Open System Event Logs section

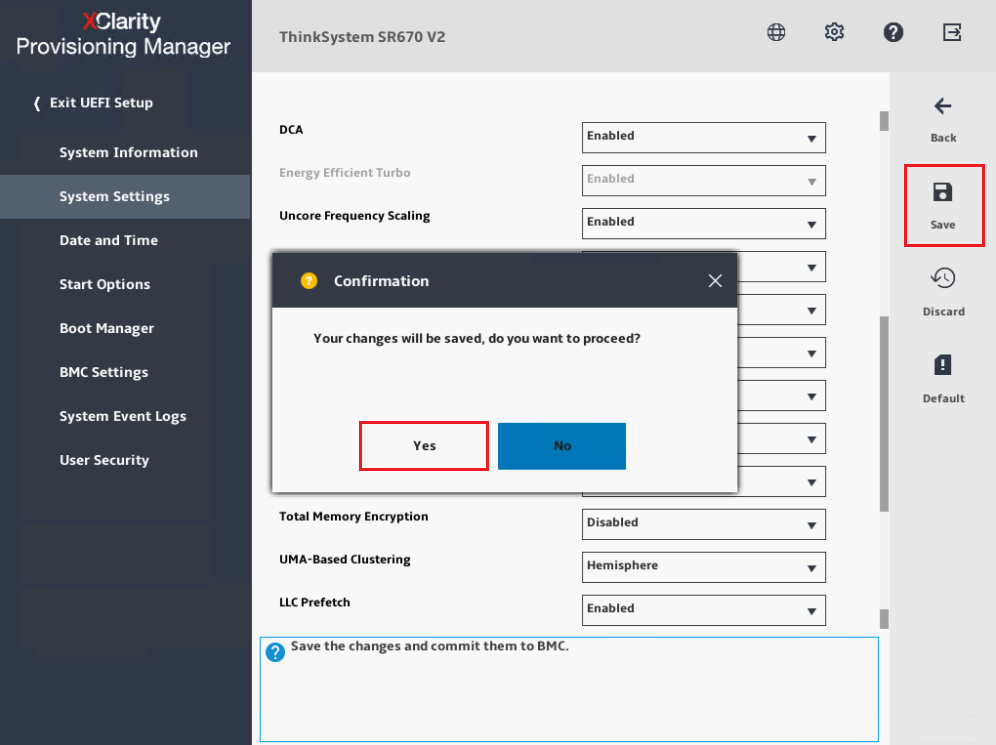coord(123,416)
